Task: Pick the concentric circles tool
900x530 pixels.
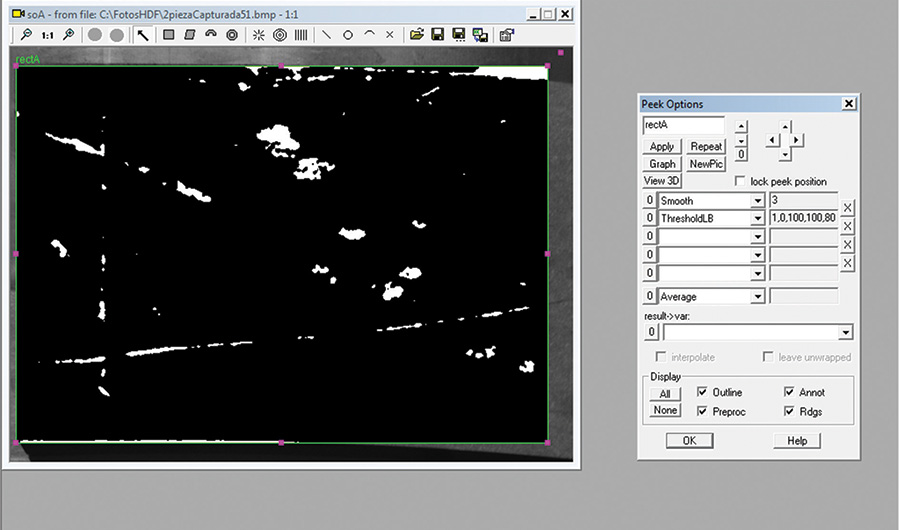Action: (x=279, y=34)
